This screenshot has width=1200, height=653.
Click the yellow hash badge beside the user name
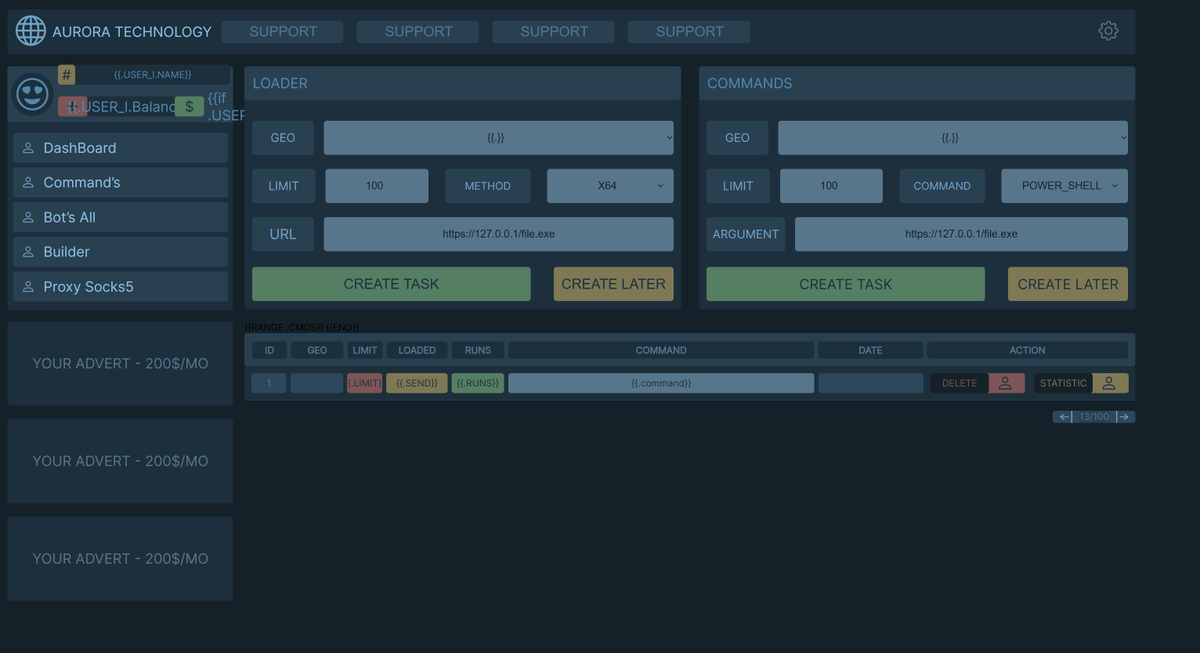coord(67,75)
